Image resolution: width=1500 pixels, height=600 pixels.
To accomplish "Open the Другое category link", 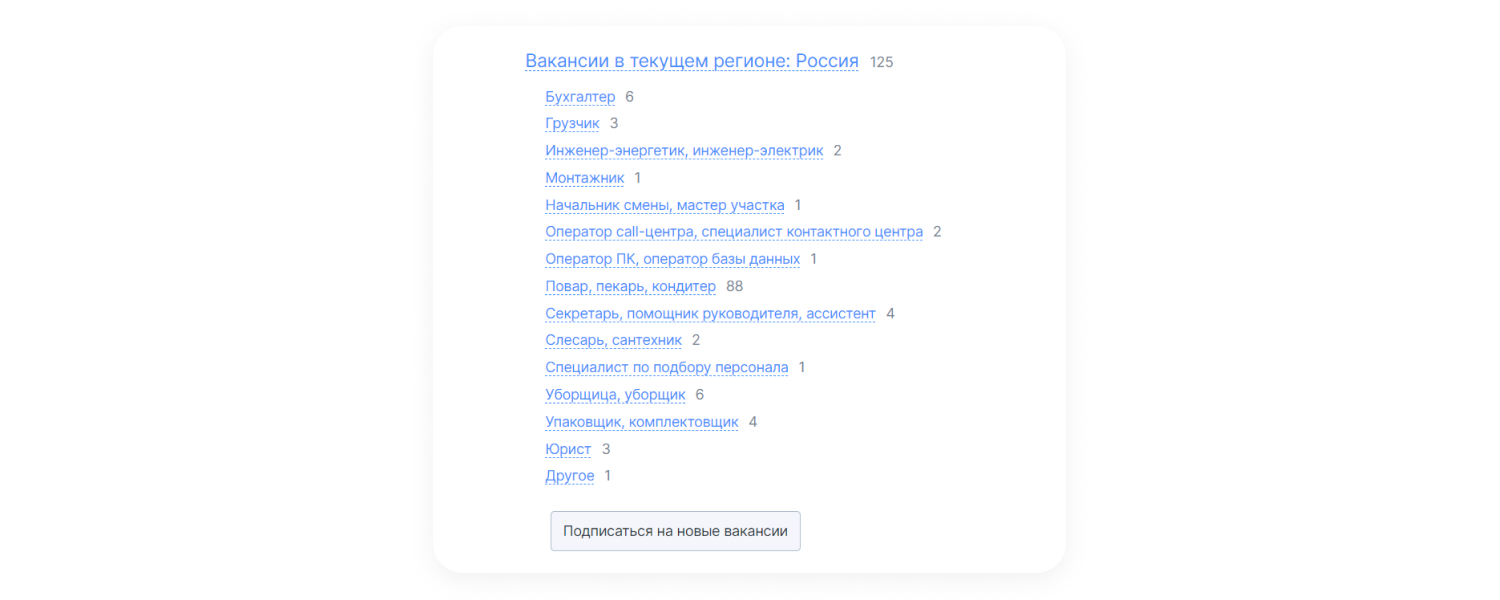I will [x=570, y=476].
